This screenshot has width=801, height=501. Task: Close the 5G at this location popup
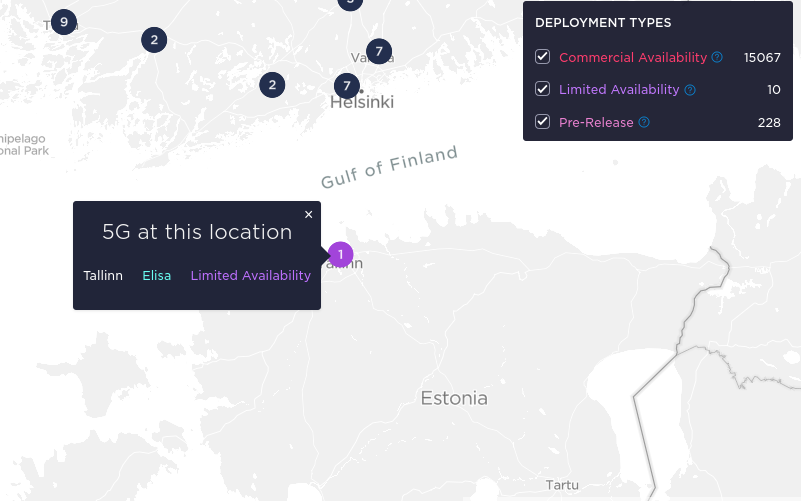[x=309, y=214]
